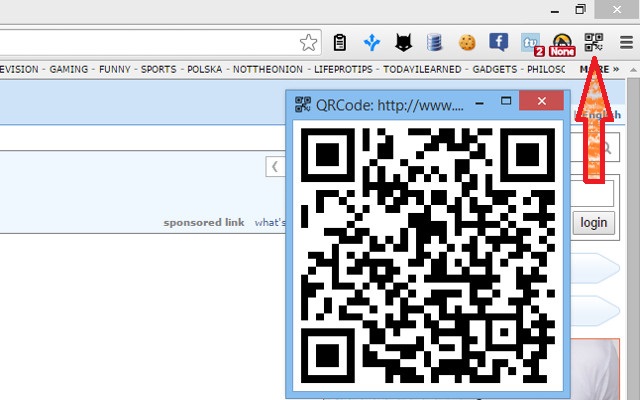
Task: Maximize the QRCode popup window
Action: [x=506, y=101]
